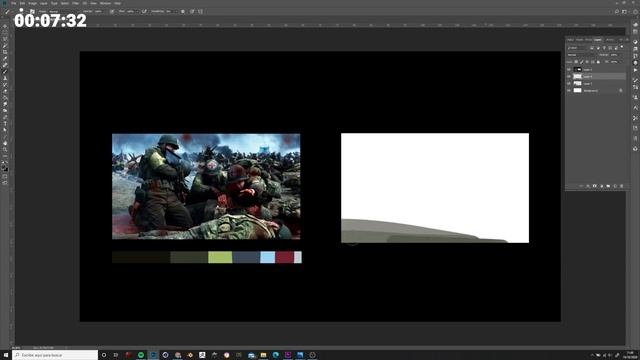Switch to the Layers tab
The width and height of the screenshot is (640, 360).
[x=598, y=40]
